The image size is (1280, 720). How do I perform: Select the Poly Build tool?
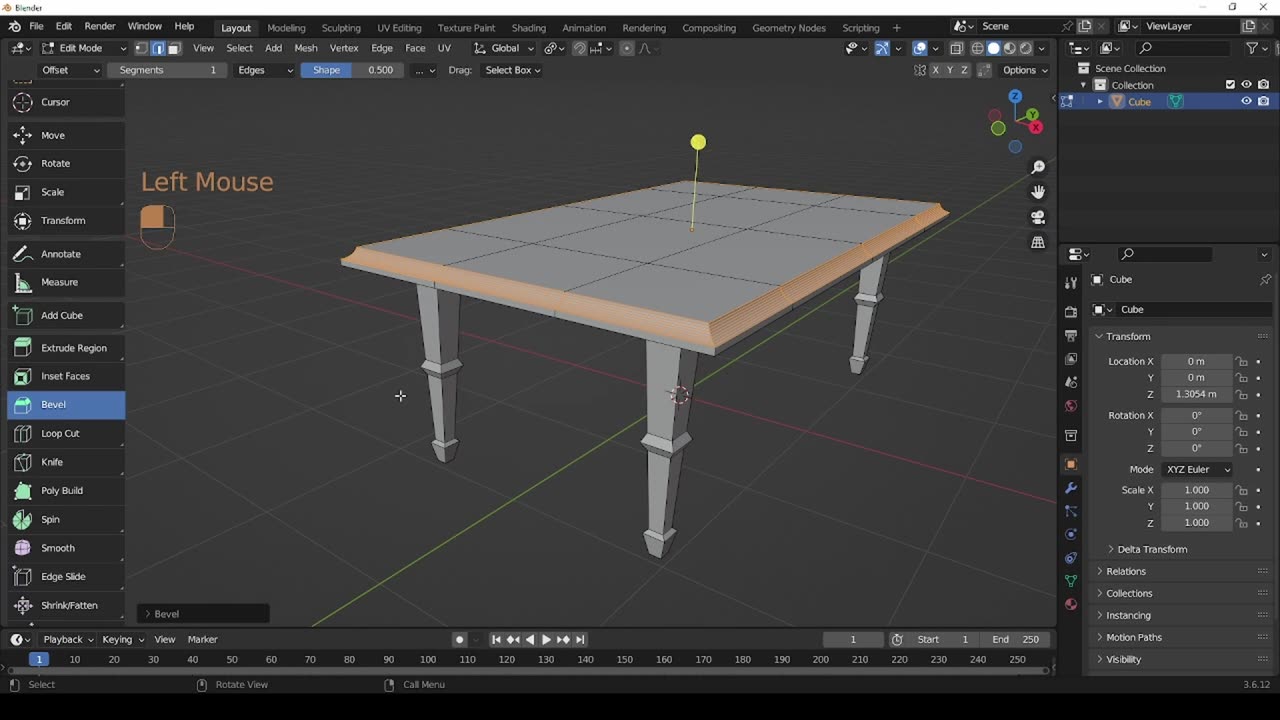click(66, 490)
